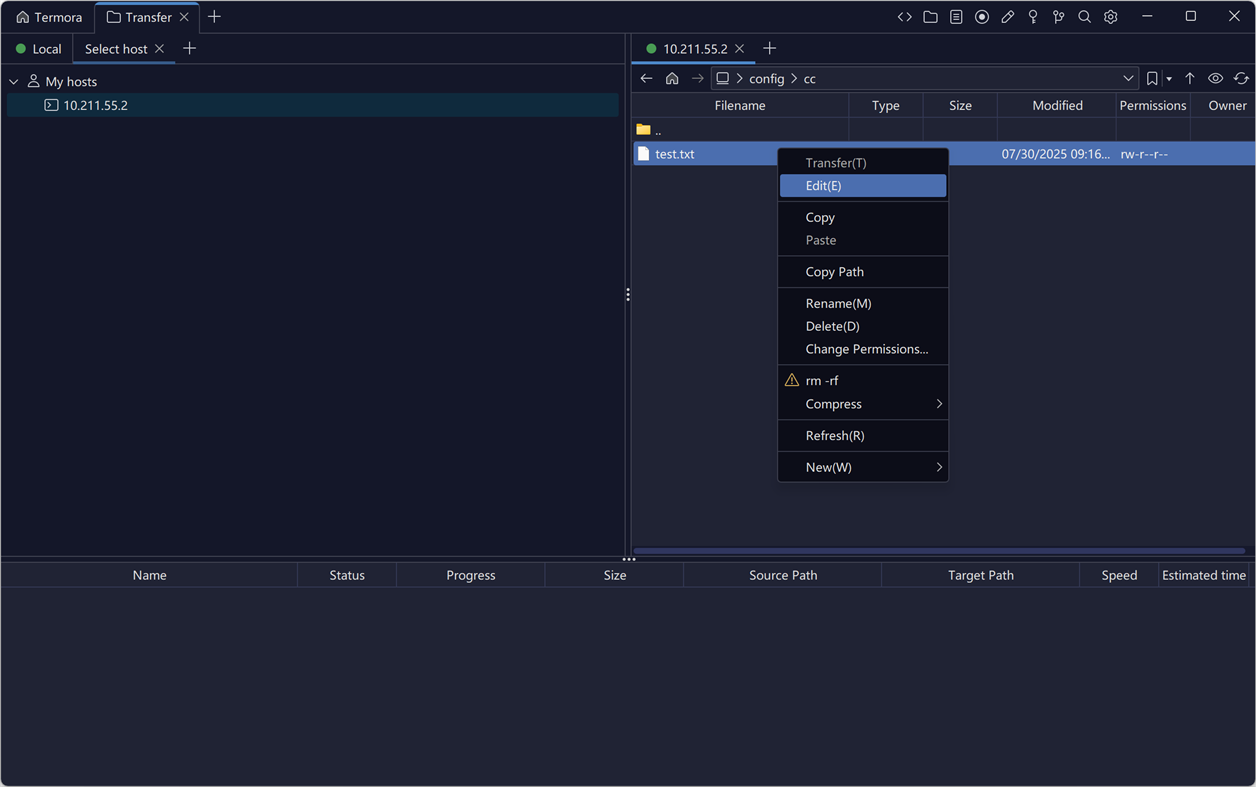Click the Speed column header
This screenshot has width=1256, height=787.
[x=1119, y=575]
